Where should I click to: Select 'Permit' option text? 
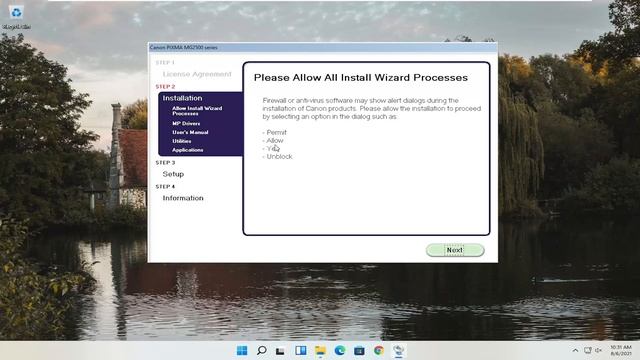point(276,132)
